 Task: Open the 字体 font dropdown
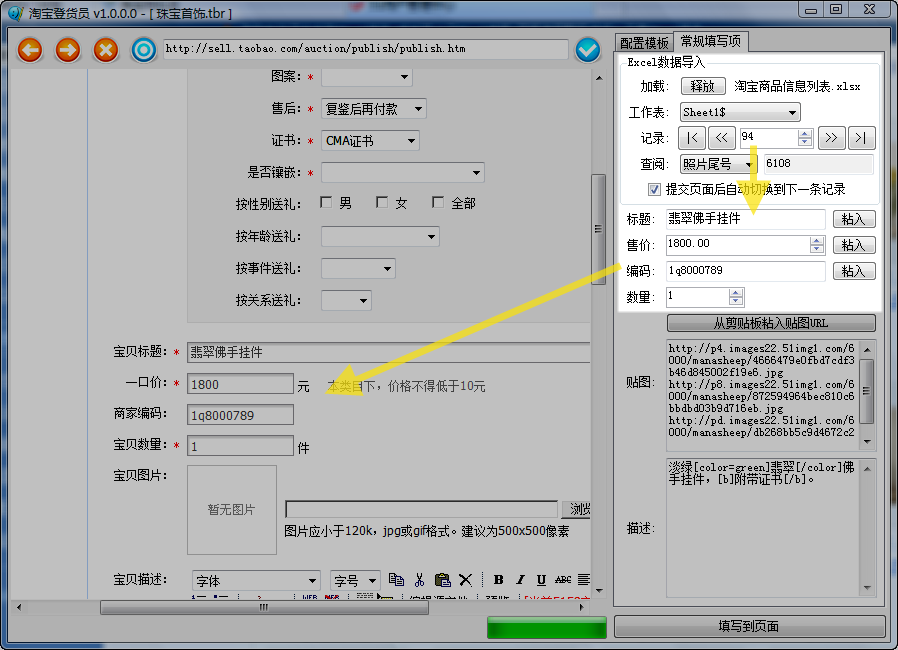pyautogui.click(x=255, y=581)
